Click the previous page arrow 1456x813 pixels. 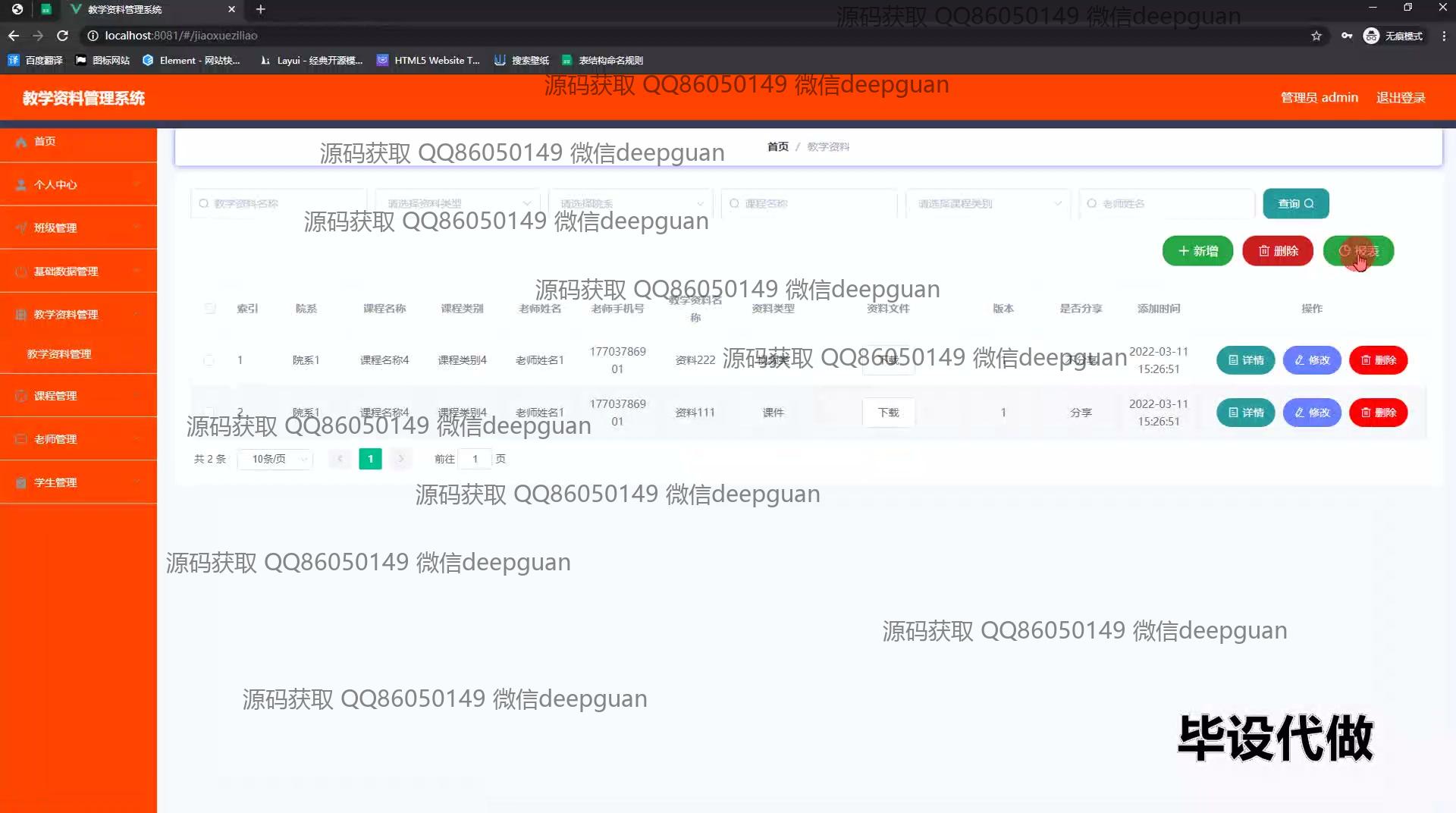[x=340, y=459]
